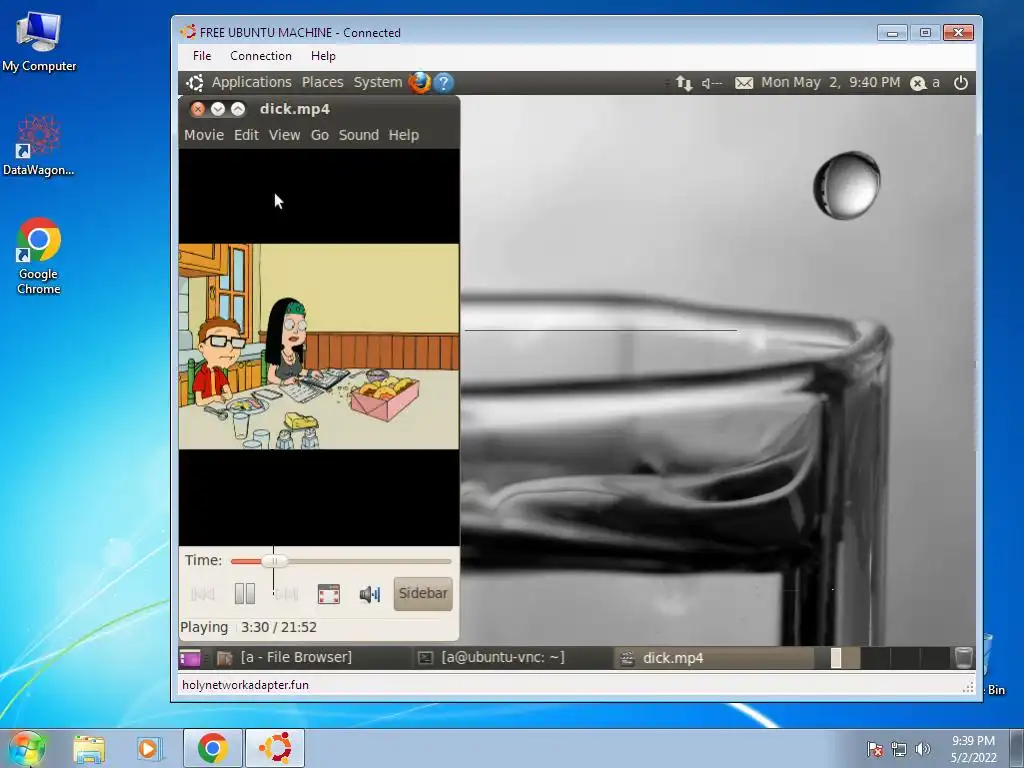Open the user 'a' status menu
The height and width of the screenshot is (768, 1024).
tap(925, 83)
